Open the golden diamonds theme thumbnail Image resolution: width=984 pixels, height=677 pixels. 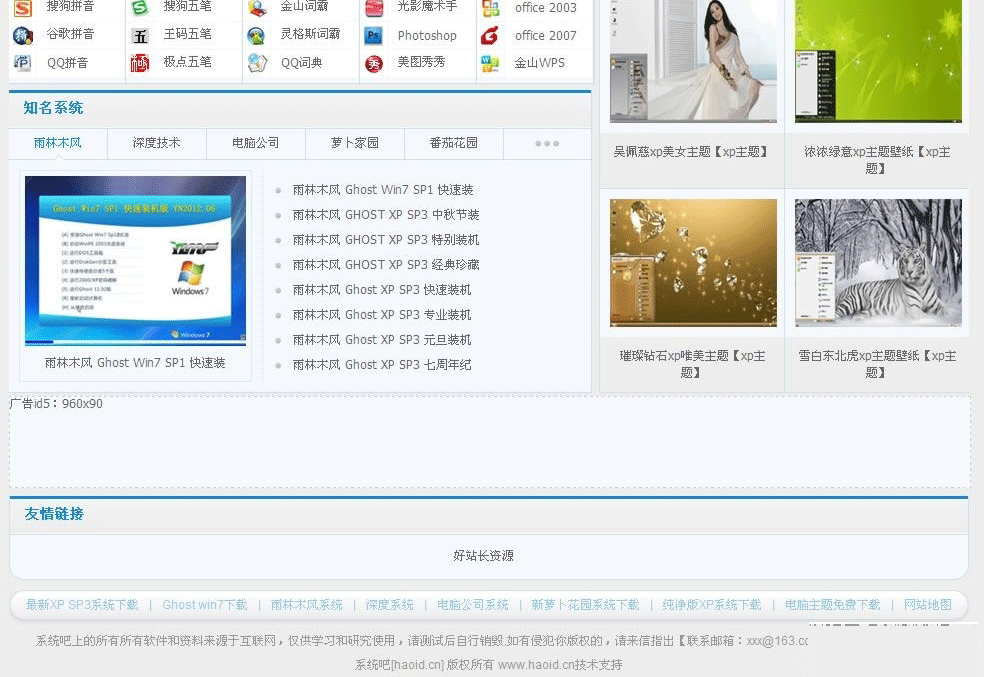pyautogui.click(x=693, y=263)
